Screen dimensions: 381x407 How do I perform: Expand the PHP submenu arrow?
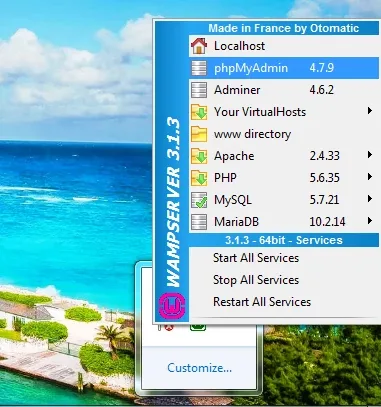pyautogui.click(x=370, y=177)
